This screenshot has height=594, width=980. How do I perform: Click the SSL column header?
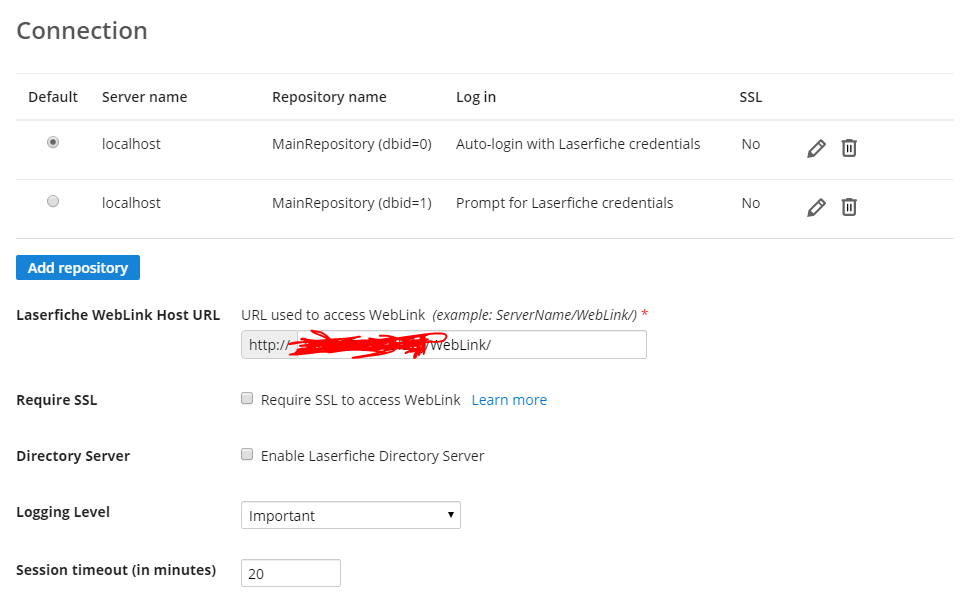pos(750,97)
